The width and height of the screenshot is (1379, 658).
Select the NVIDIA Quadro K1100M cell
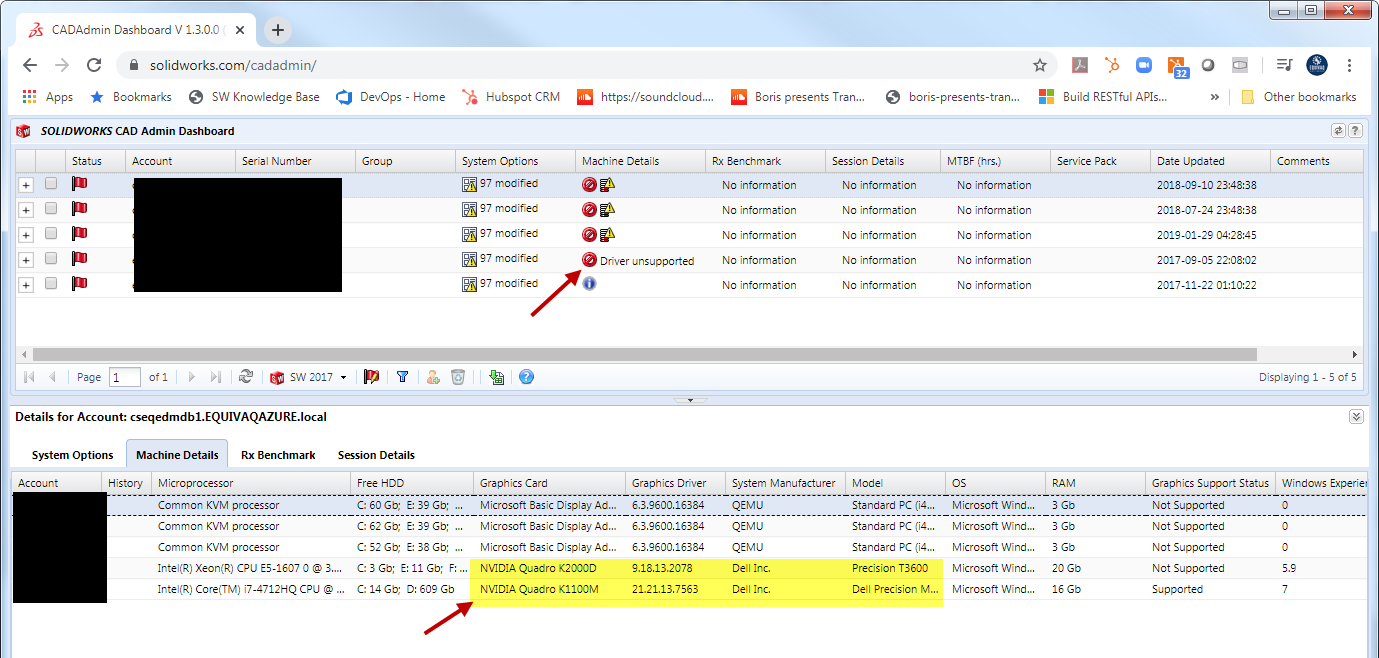click(x=549, y=589)
